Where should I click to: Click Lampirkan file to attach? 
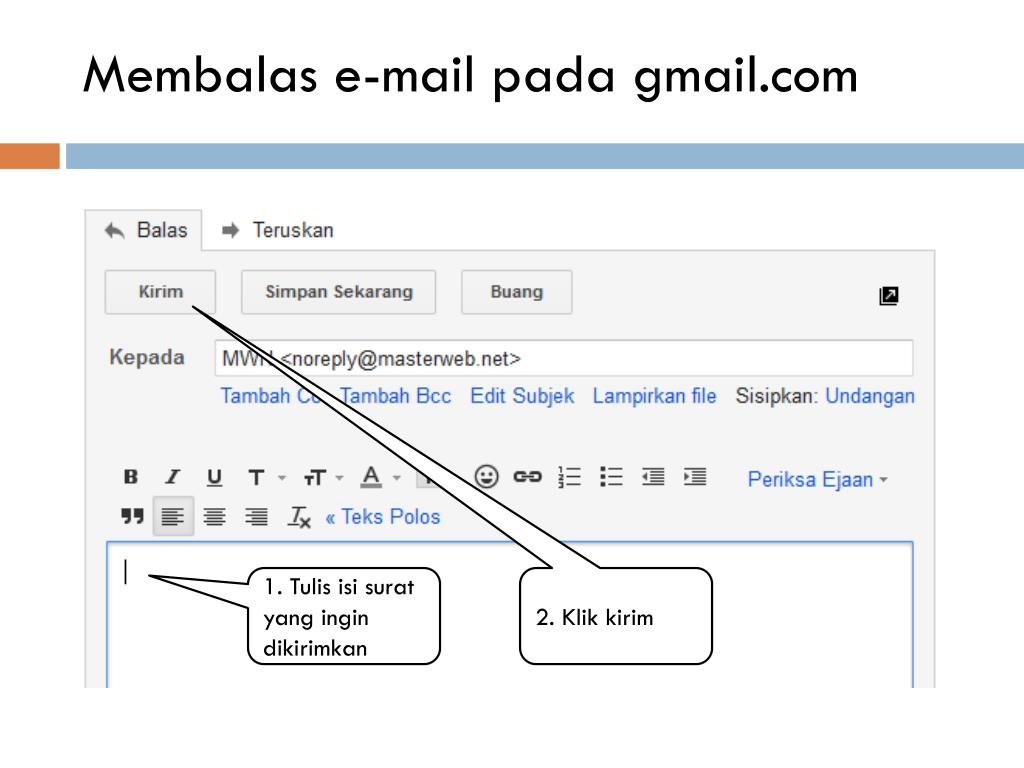click(654, 396)
